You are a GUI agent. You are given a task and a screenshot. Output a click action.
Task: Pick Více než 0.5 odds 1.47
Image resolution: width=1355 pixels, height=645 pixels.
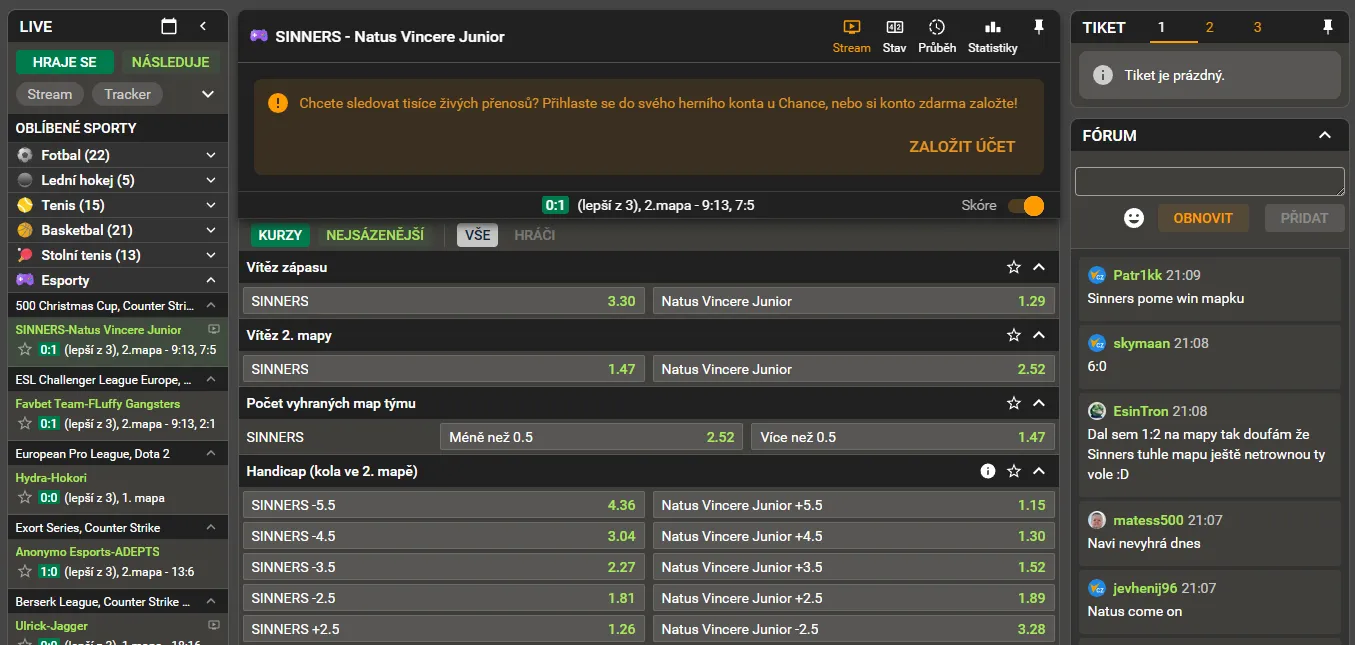(902, 437)
